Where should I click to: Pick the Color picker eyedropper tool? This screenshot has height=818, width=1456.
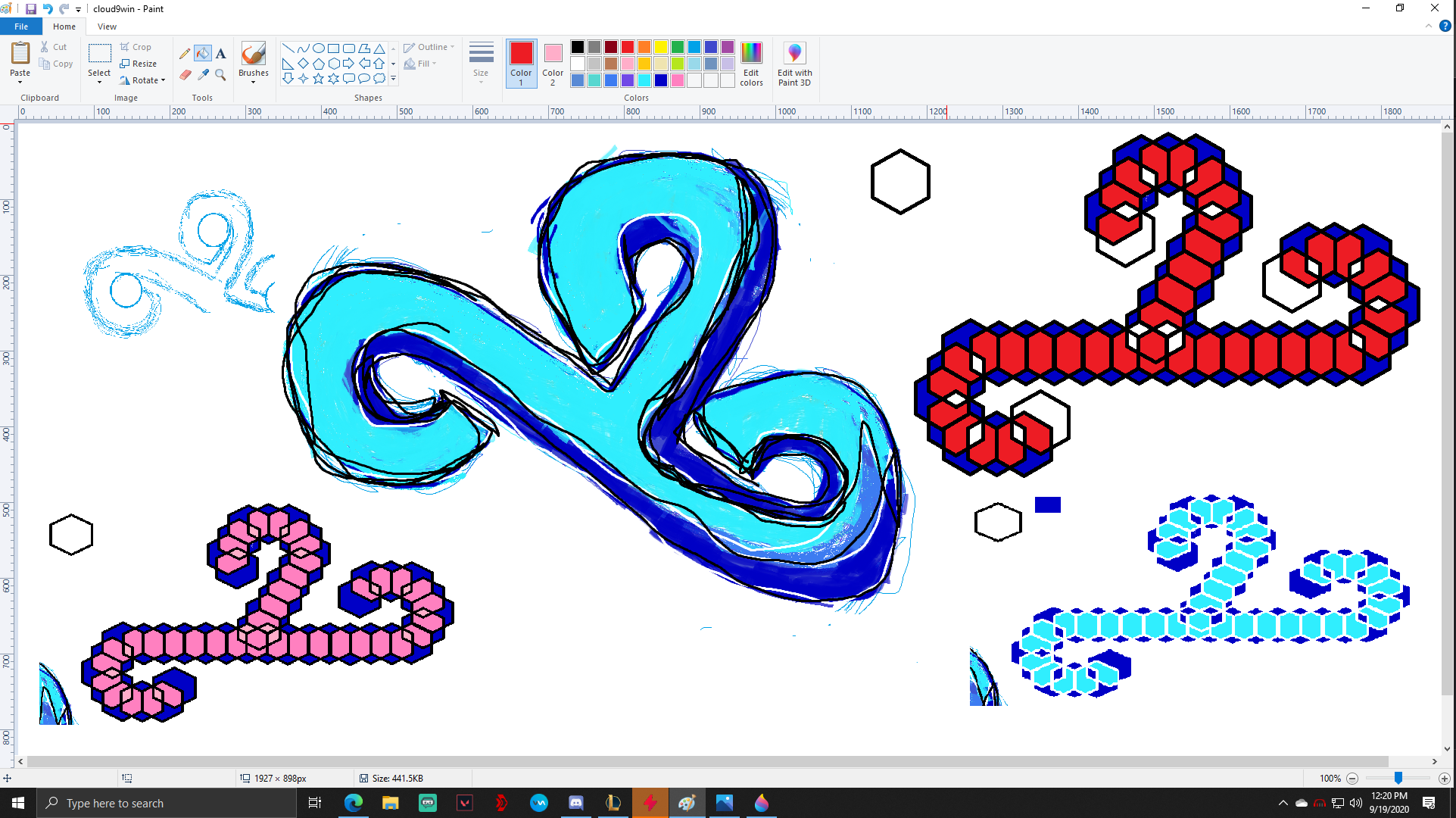point(203,74)
